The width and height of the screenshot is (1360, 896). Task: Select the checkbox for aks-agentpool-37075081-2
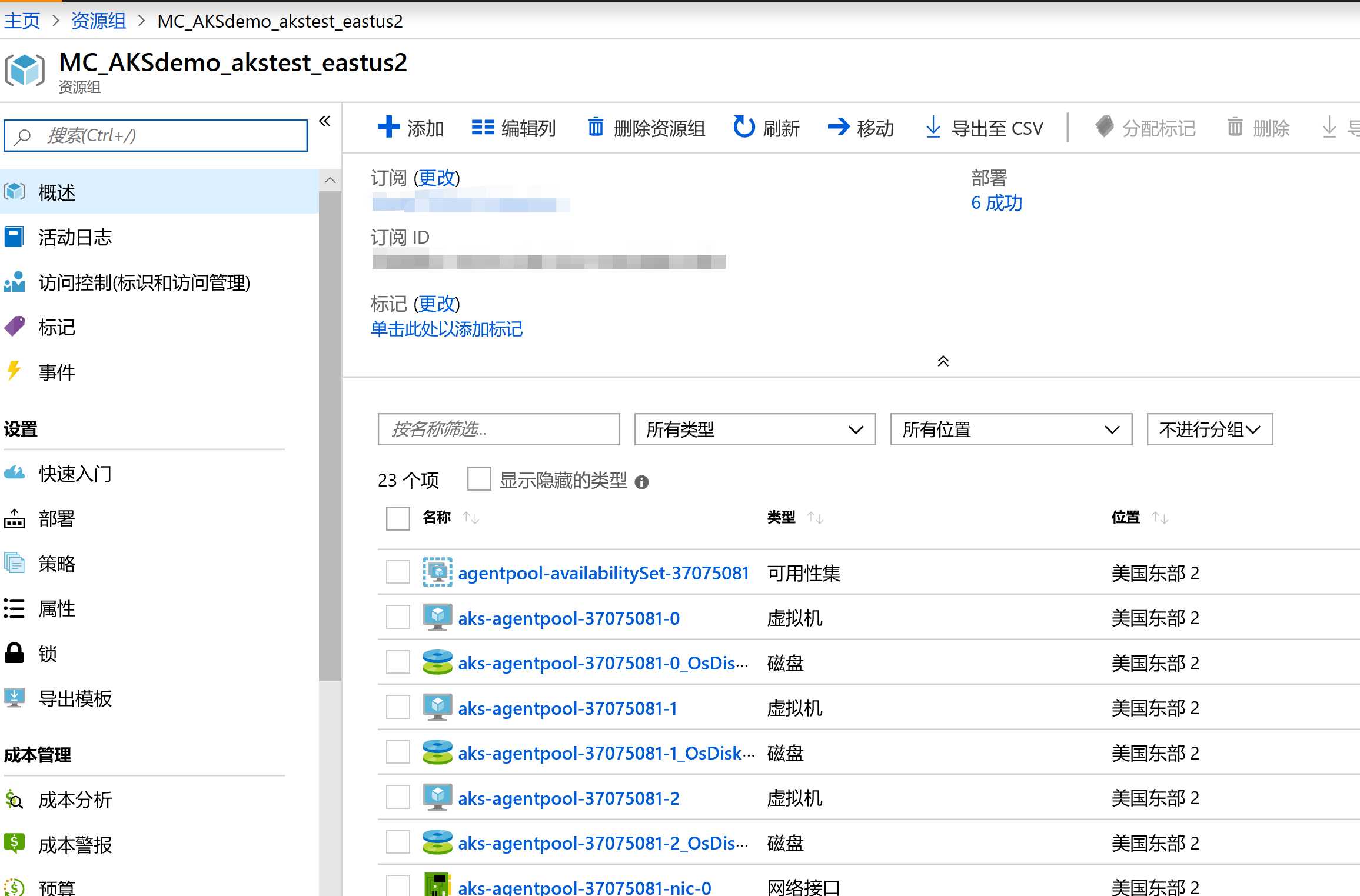click(398, 797)
